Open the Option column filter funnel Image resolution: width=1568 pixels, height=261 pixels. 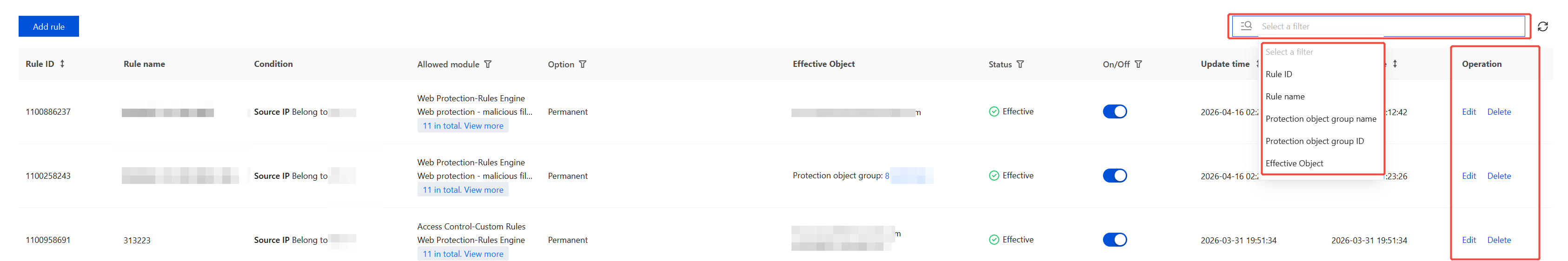pyautogui.click(x=583, y=65)
